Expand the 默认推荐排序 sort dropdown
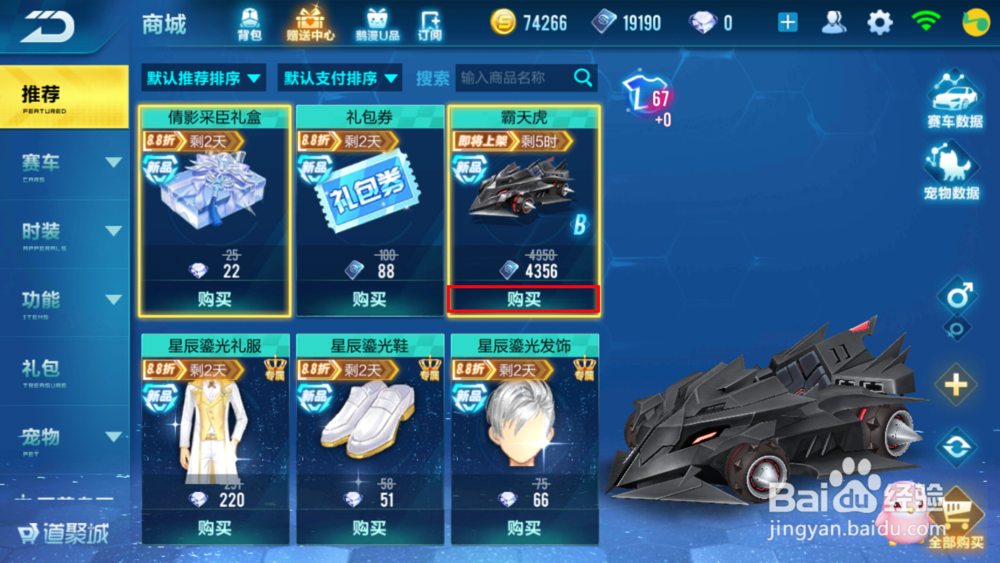 pos(203,78)
